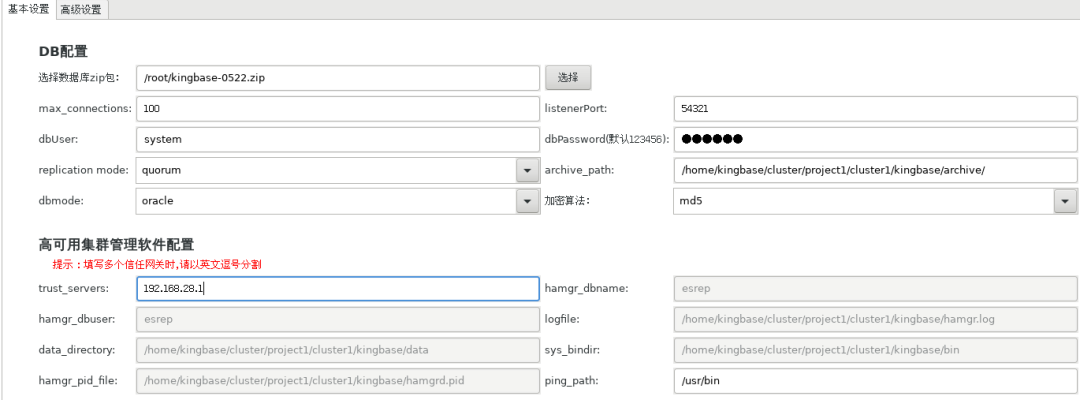Click the archive_path input field
The width and height of the screenshot is (1080, 400).
click(875, 170)
